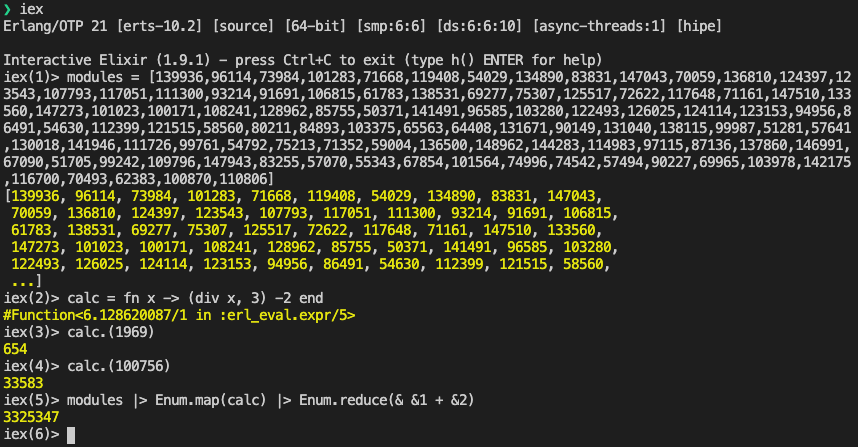
Task: Click the Interactive Elixir (1.9.1) banner
Action: [114, 60]
